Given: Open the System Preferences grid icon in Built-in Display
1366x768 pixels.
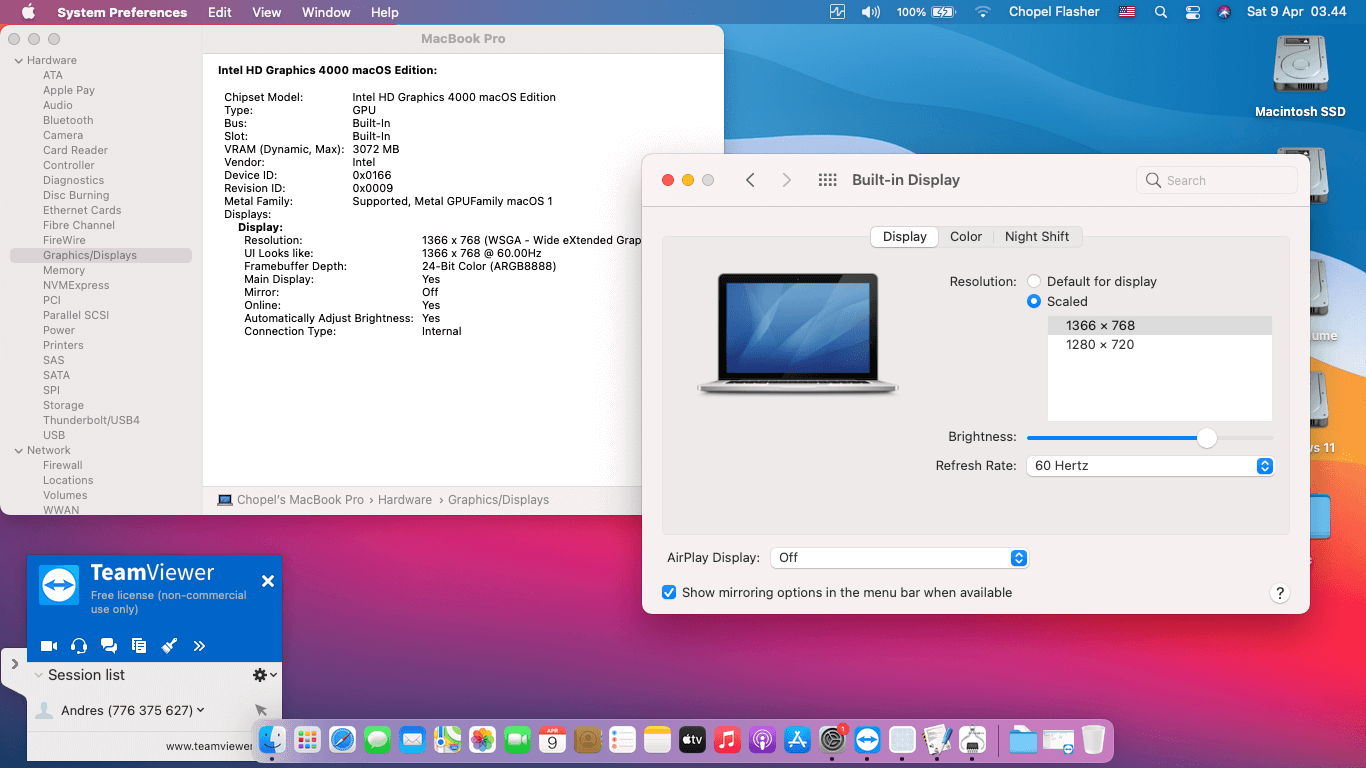Looking at the screenshot, I should pyautogui.click(x=827, y=180).
